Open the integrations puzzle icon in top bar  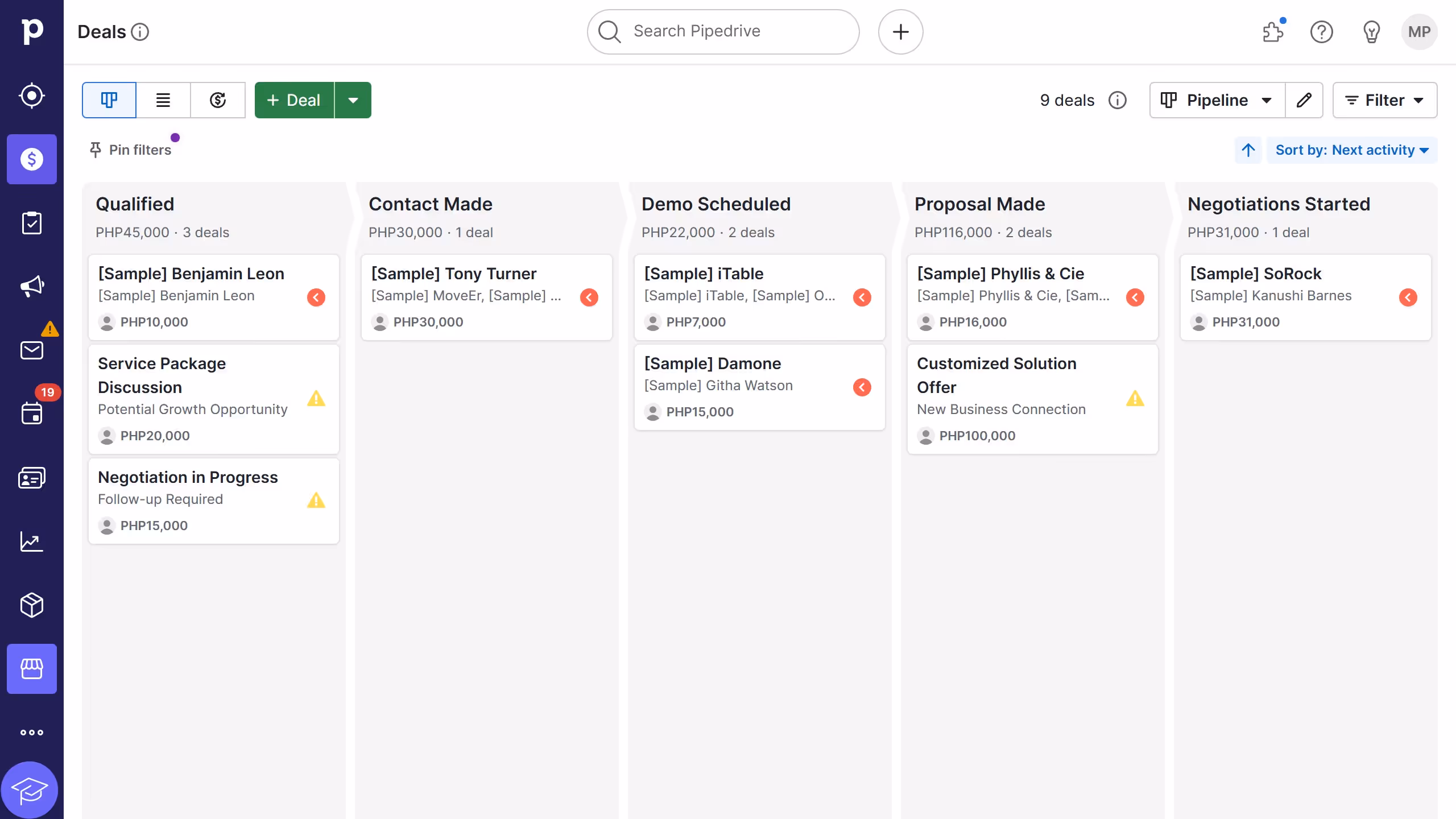coord(1273,32)
